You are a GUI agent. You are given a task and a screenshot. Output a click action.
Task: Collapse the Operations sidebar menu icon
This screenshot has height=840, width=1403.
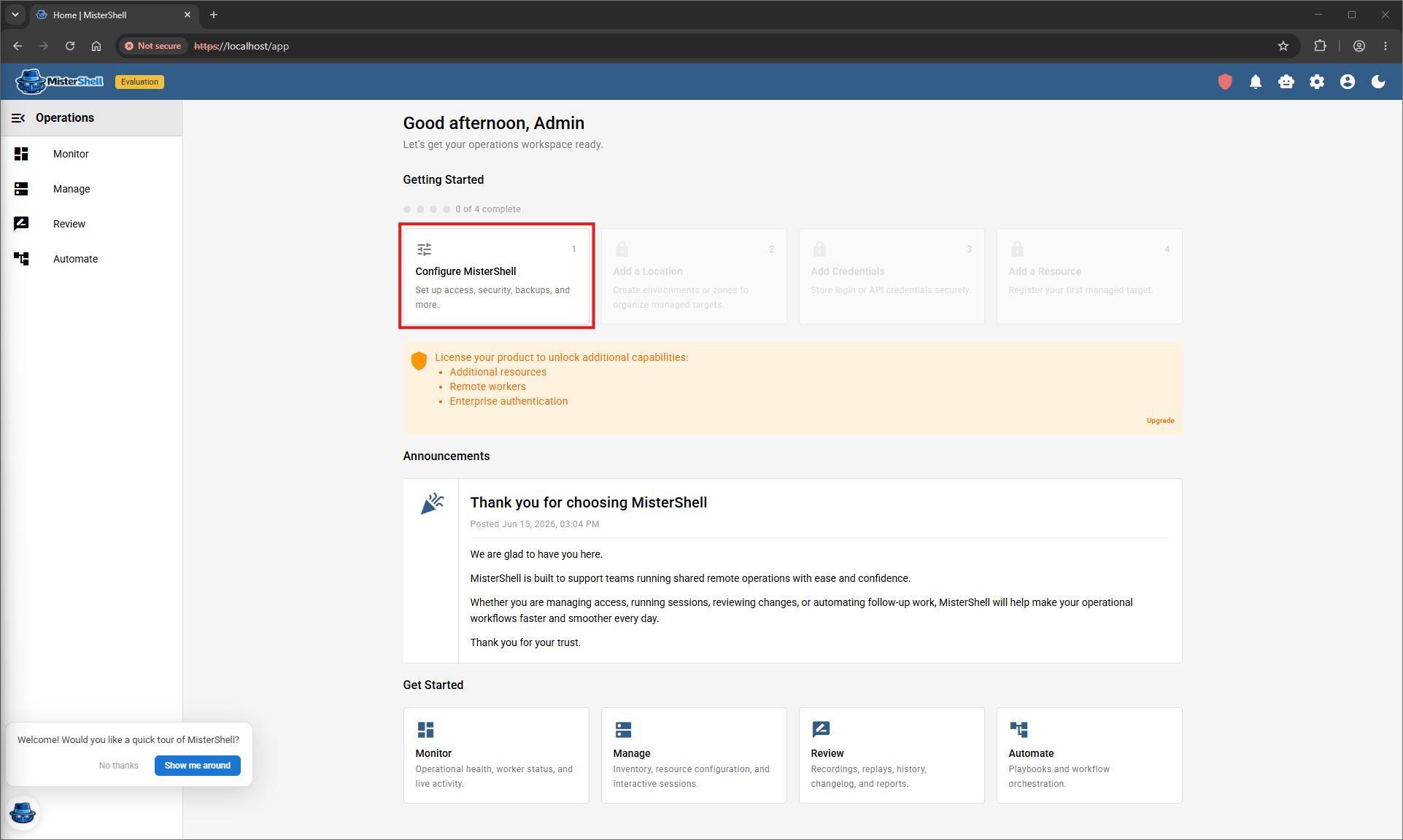click(x=18, y=117)
